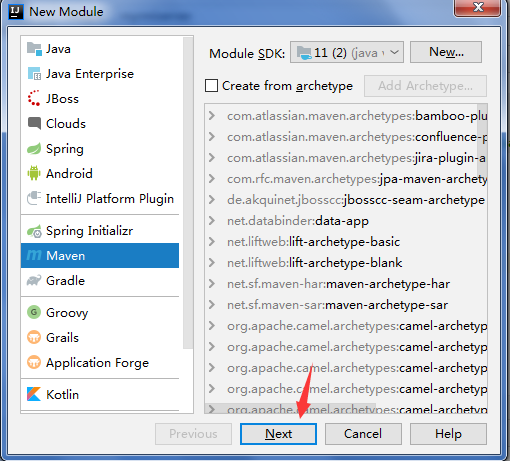510x461 pixels.
Task: Select net.sf.maven-har:maven-archetype-har row
Action: point(346,284)
